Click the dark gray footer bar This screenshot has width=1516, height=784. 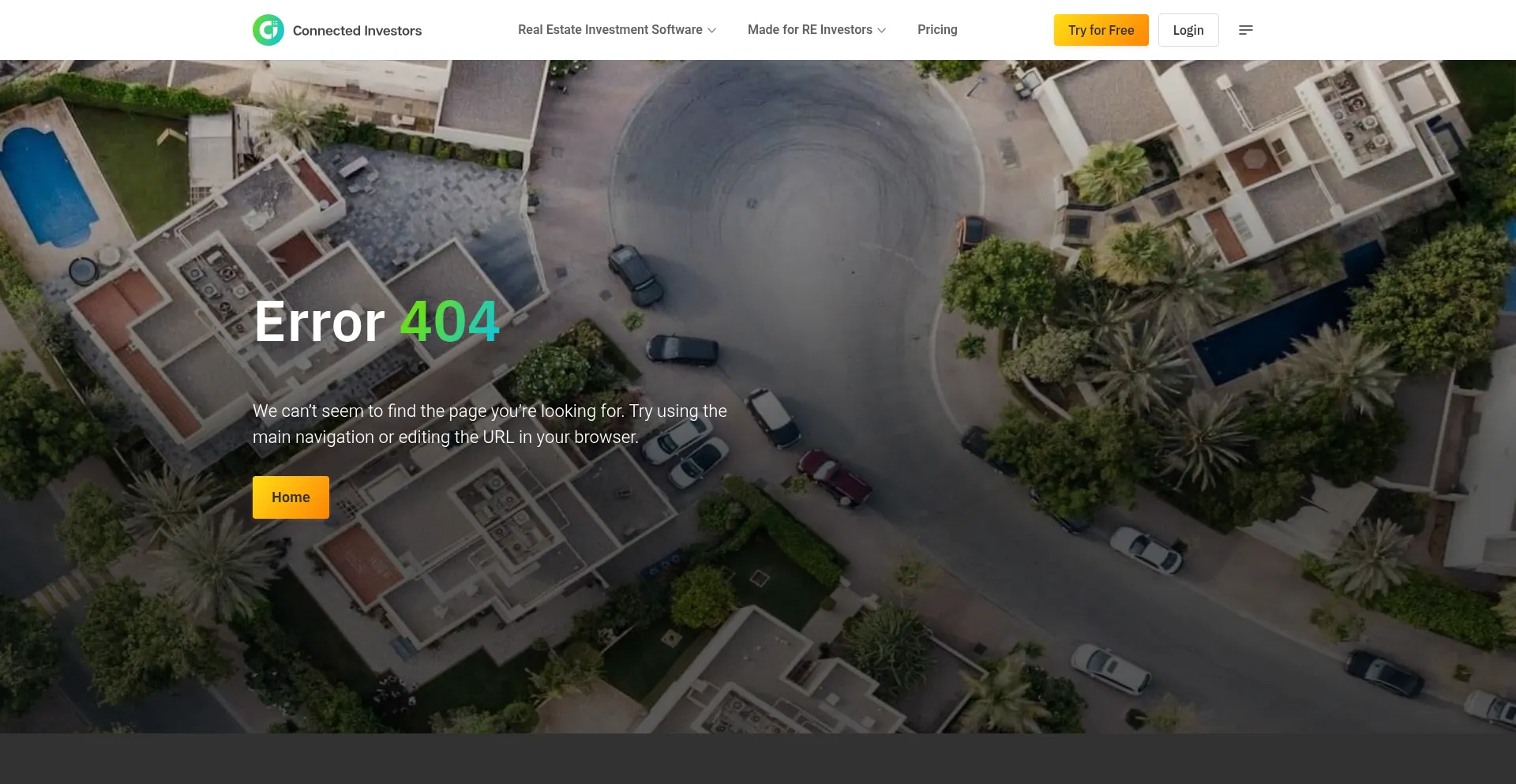pyautogui.click(x=758, y=758)
